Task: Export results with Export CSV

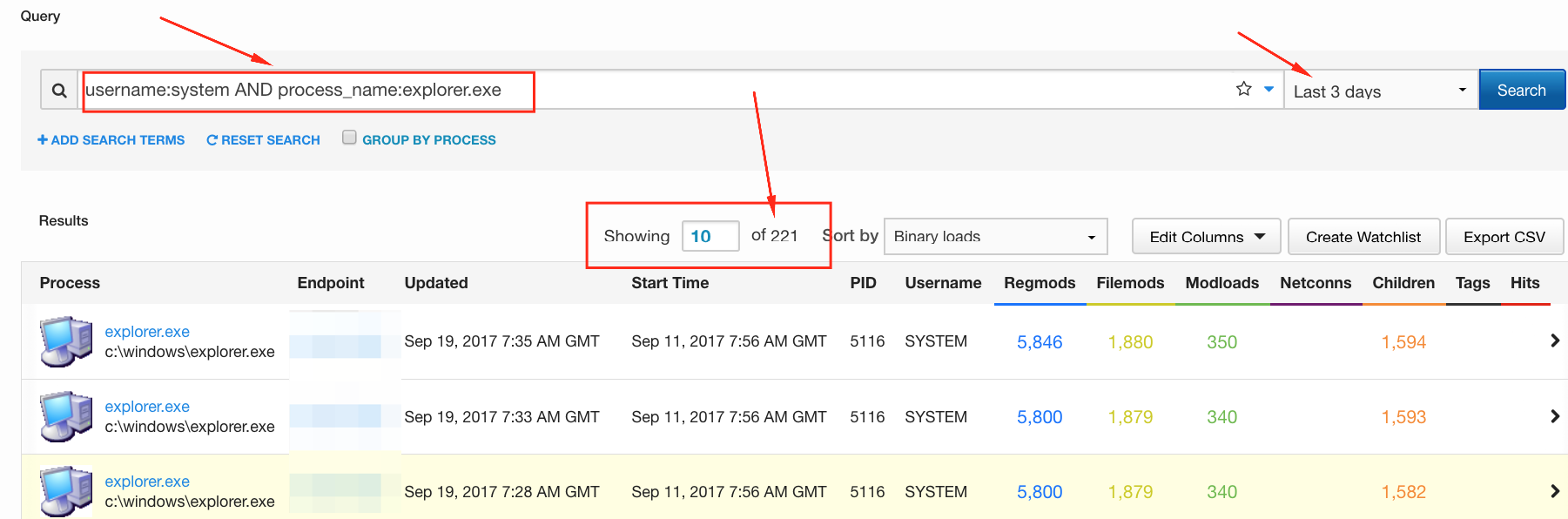Action: click(1504, 237)
